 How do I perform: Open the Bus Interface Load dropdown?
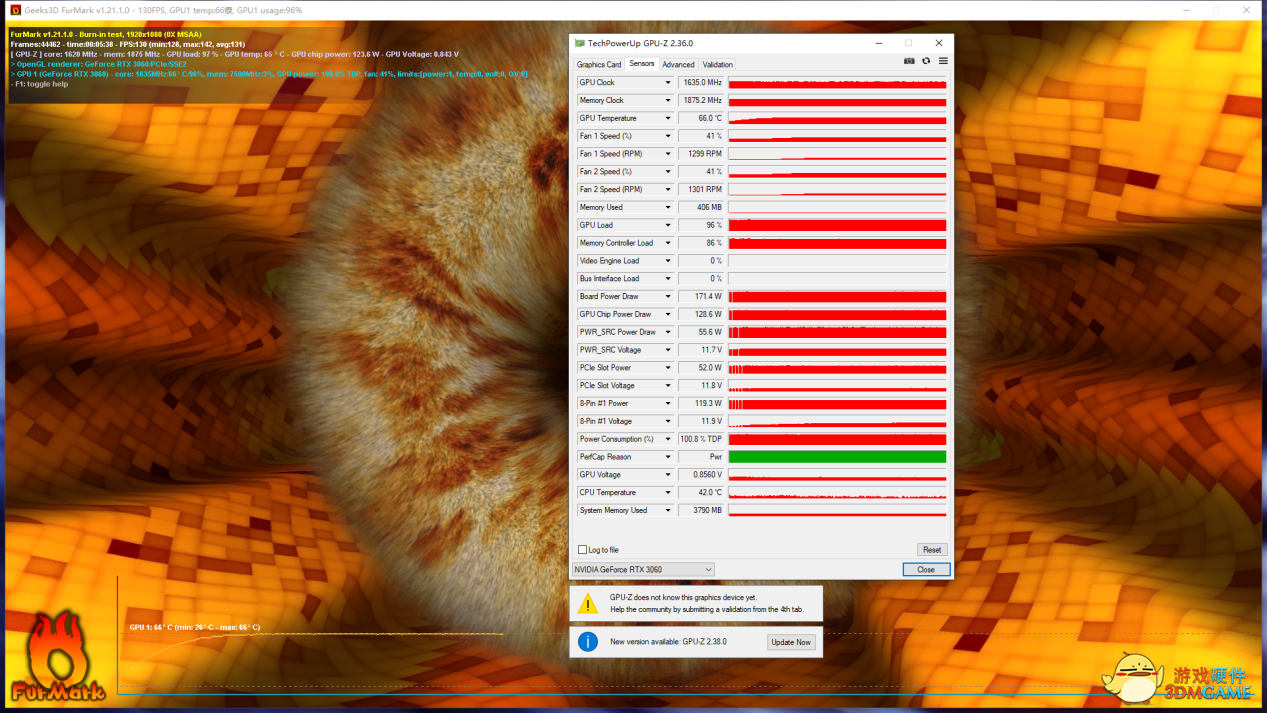click(x=668, y=279)
